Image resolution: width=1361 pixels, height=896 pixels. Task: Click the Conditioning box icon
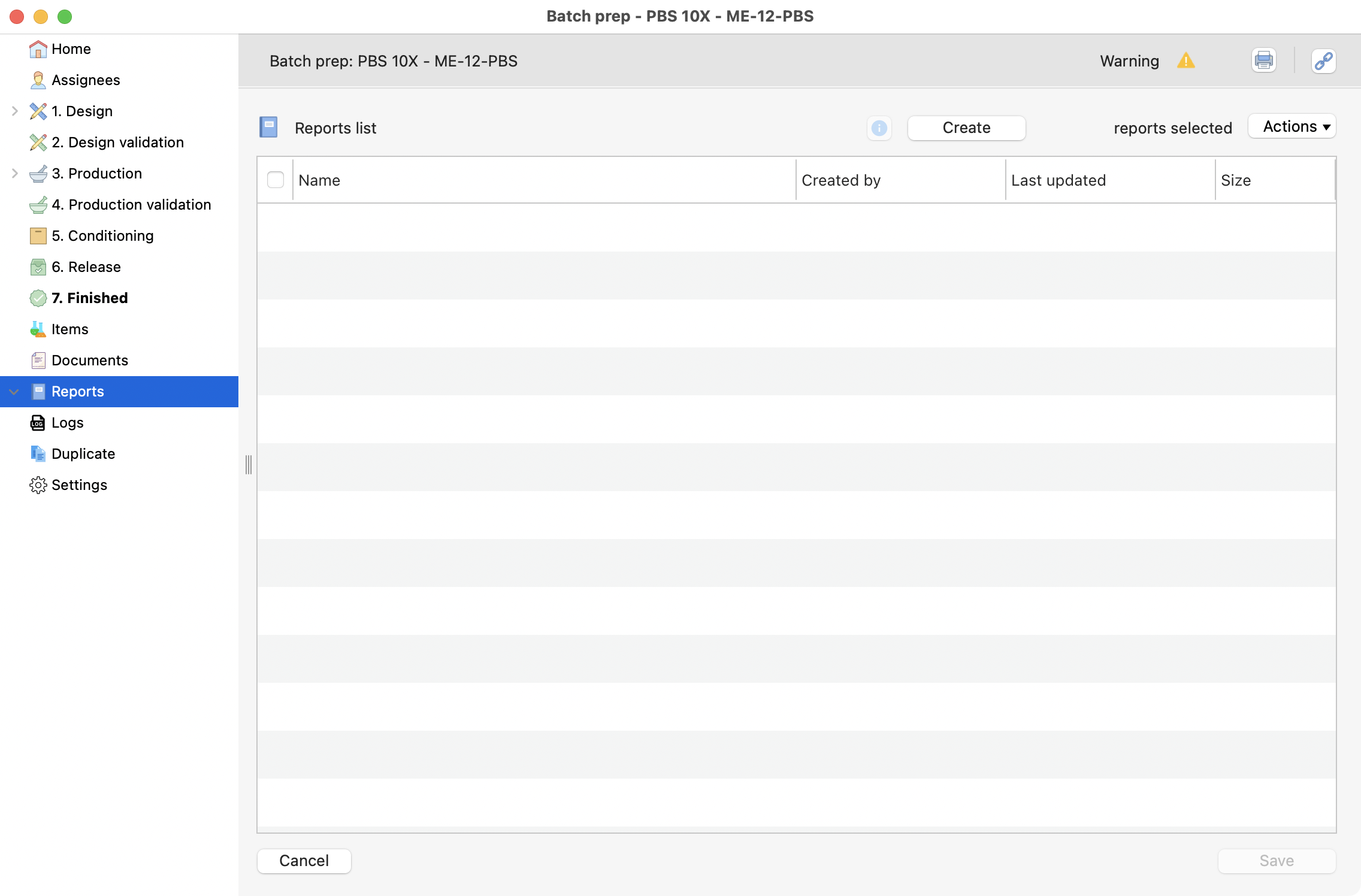pos(38,236)
